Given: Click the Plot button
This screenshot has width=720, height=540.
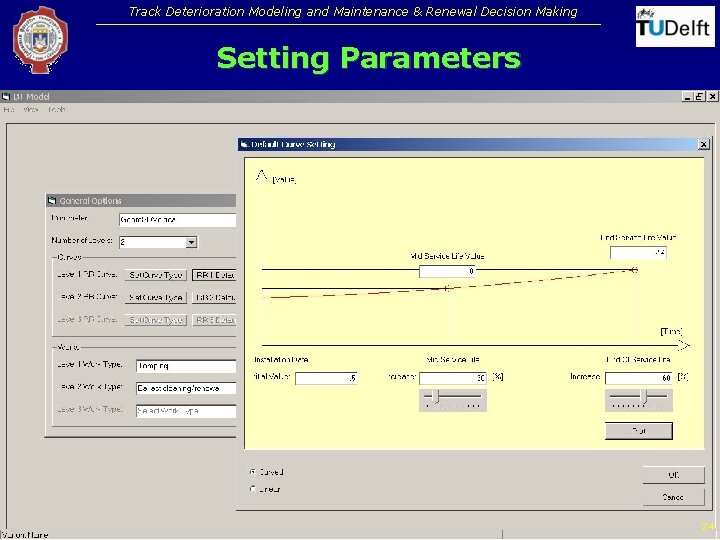Looking at the screenshot, I should point(639,431).
